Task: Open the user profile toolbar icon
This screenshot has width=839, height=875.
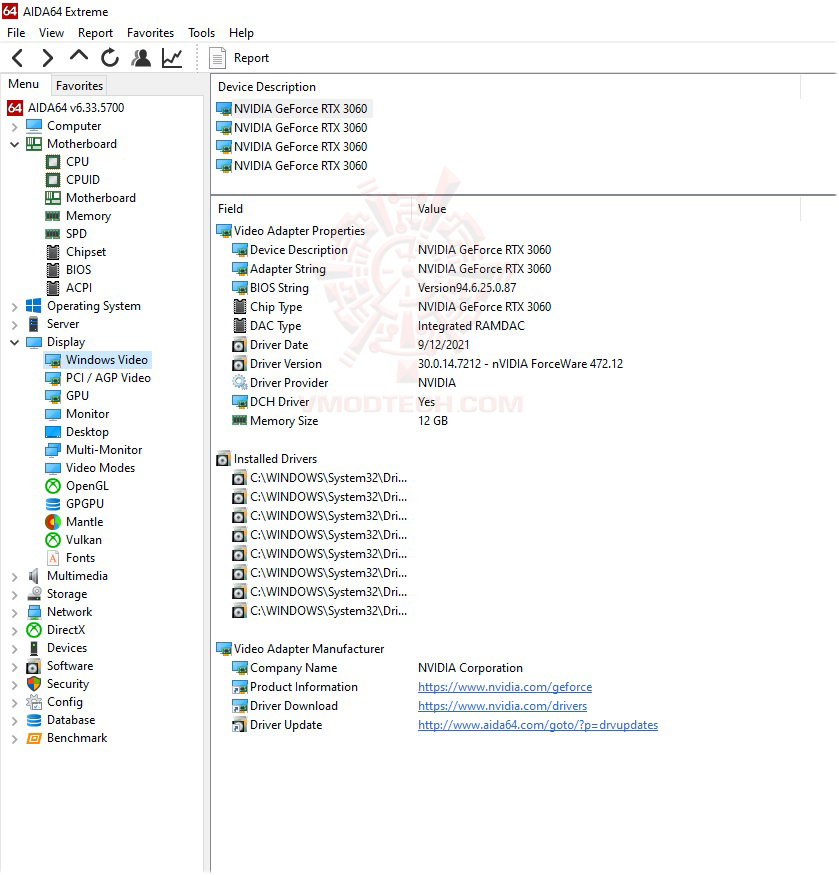Action: tap(141, 57)
